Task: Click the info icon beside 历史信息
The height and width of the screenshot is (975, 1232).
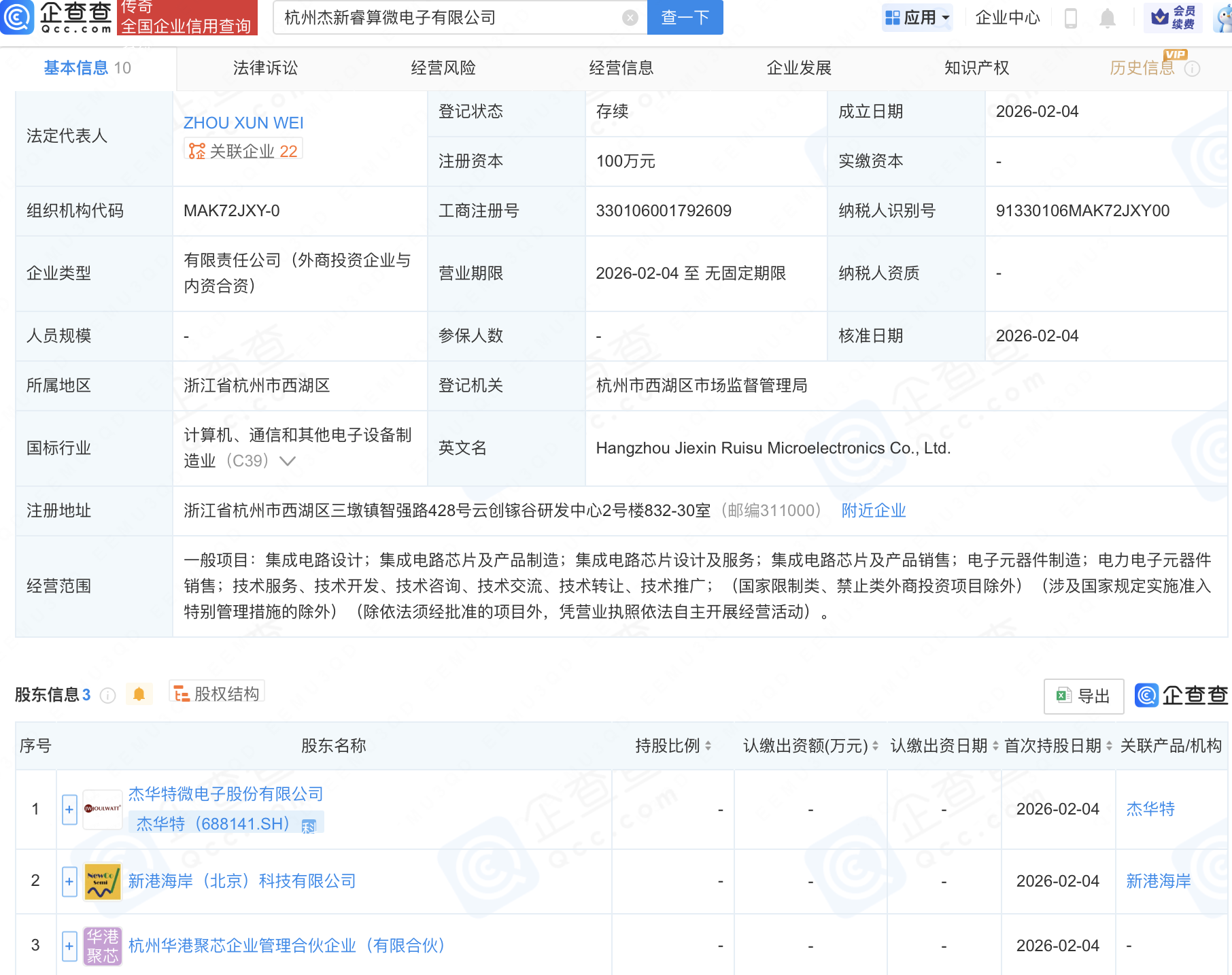Action: (x=1193, y=67)
